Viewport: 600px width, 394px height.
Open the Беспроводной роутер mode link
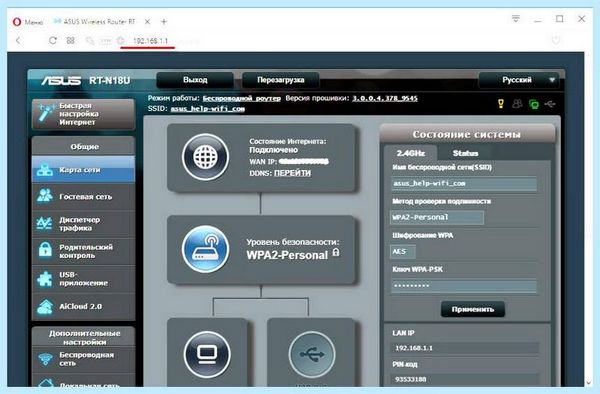(241, 98)
